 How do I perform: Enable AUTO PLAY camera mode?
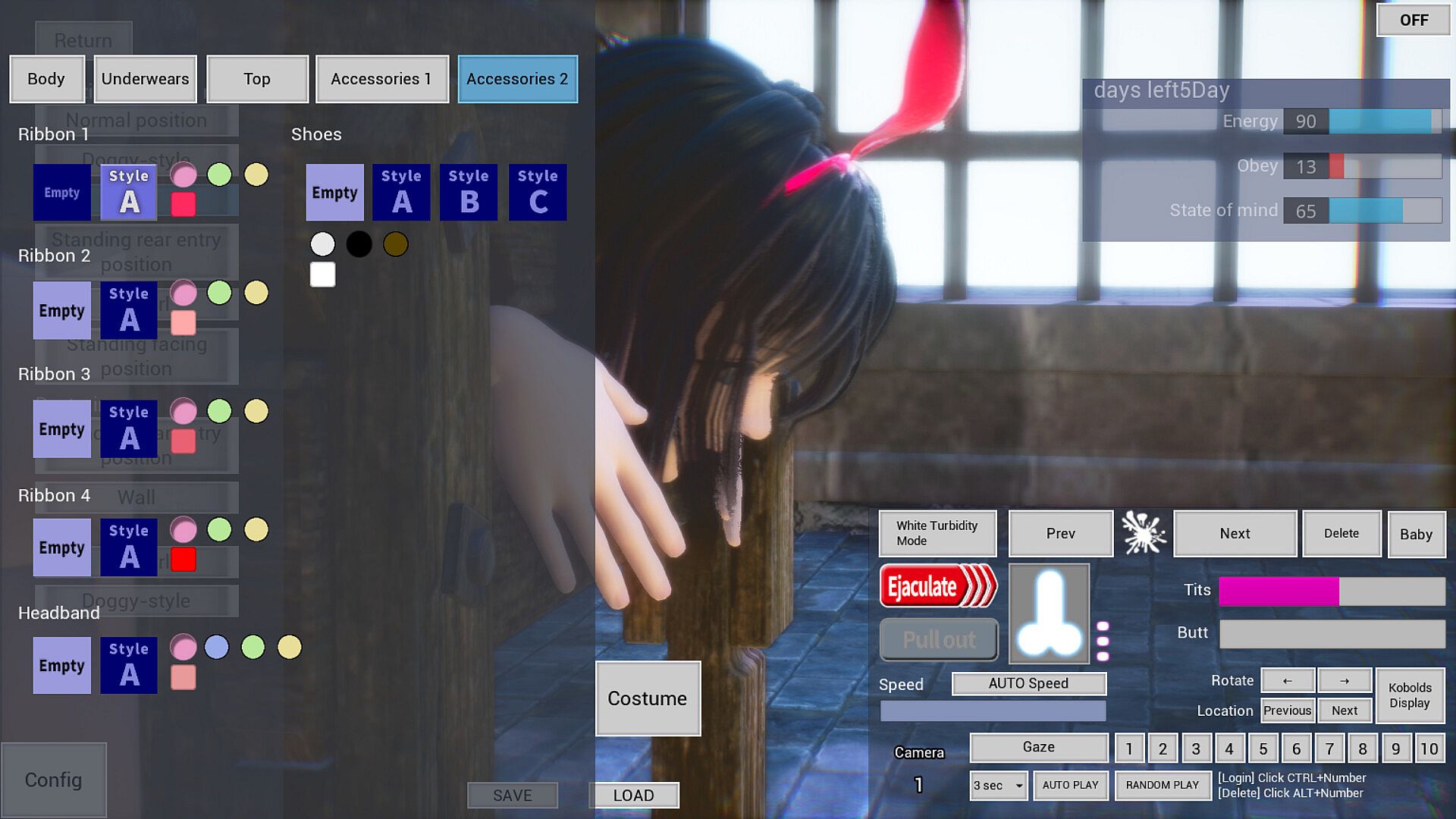(x=1070, y=785)
